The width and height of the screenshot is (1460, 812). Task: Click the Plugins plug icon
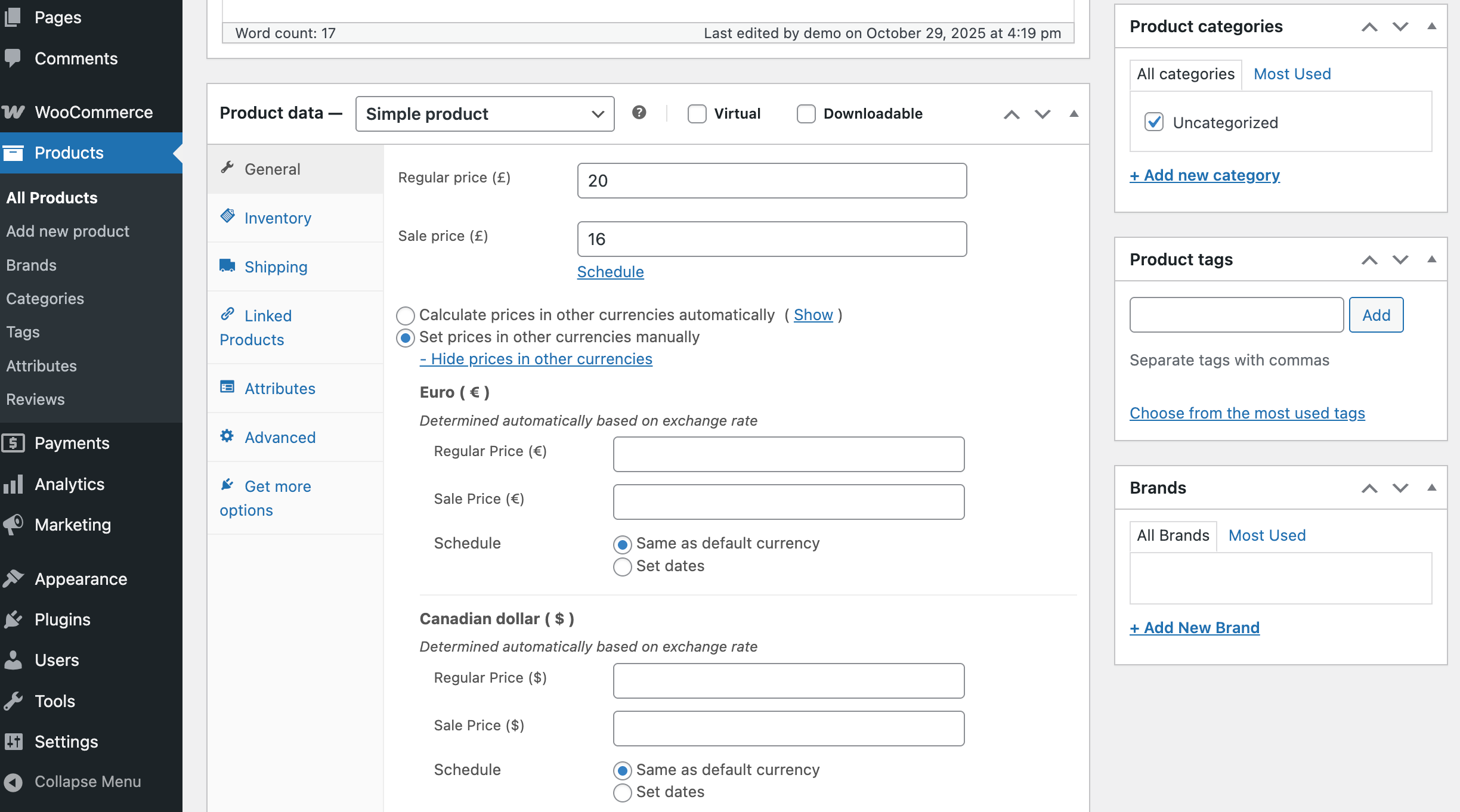(13, 619)
